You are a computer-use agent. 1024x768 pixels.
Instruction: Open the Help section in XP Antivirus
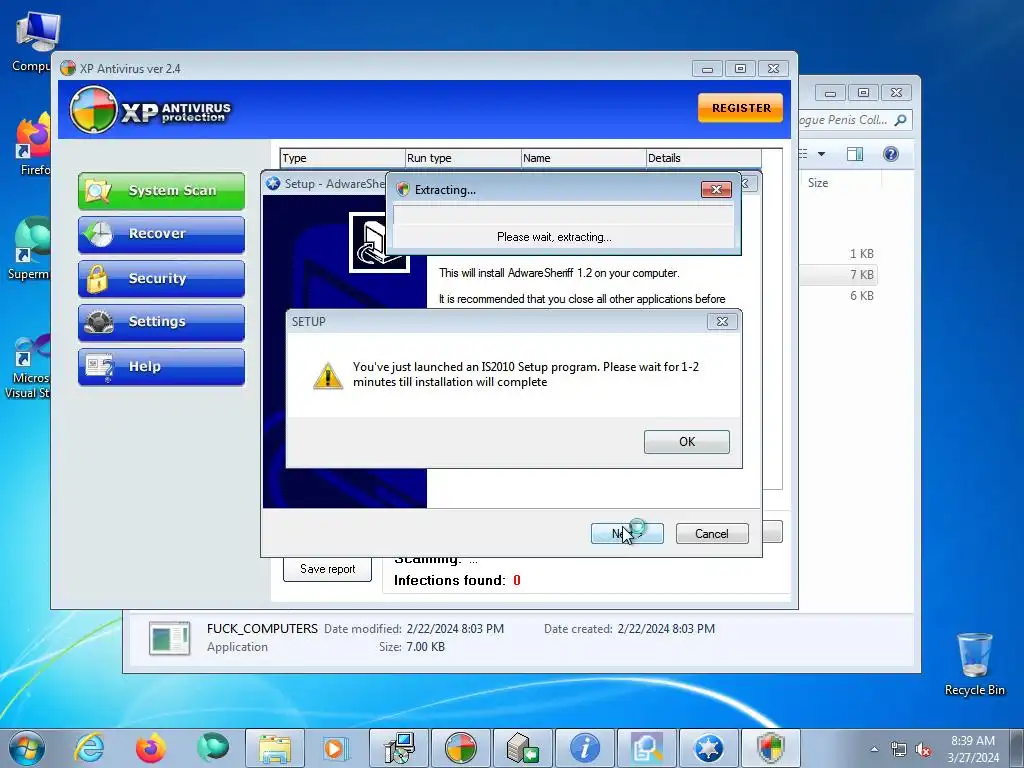pos(161,366)
